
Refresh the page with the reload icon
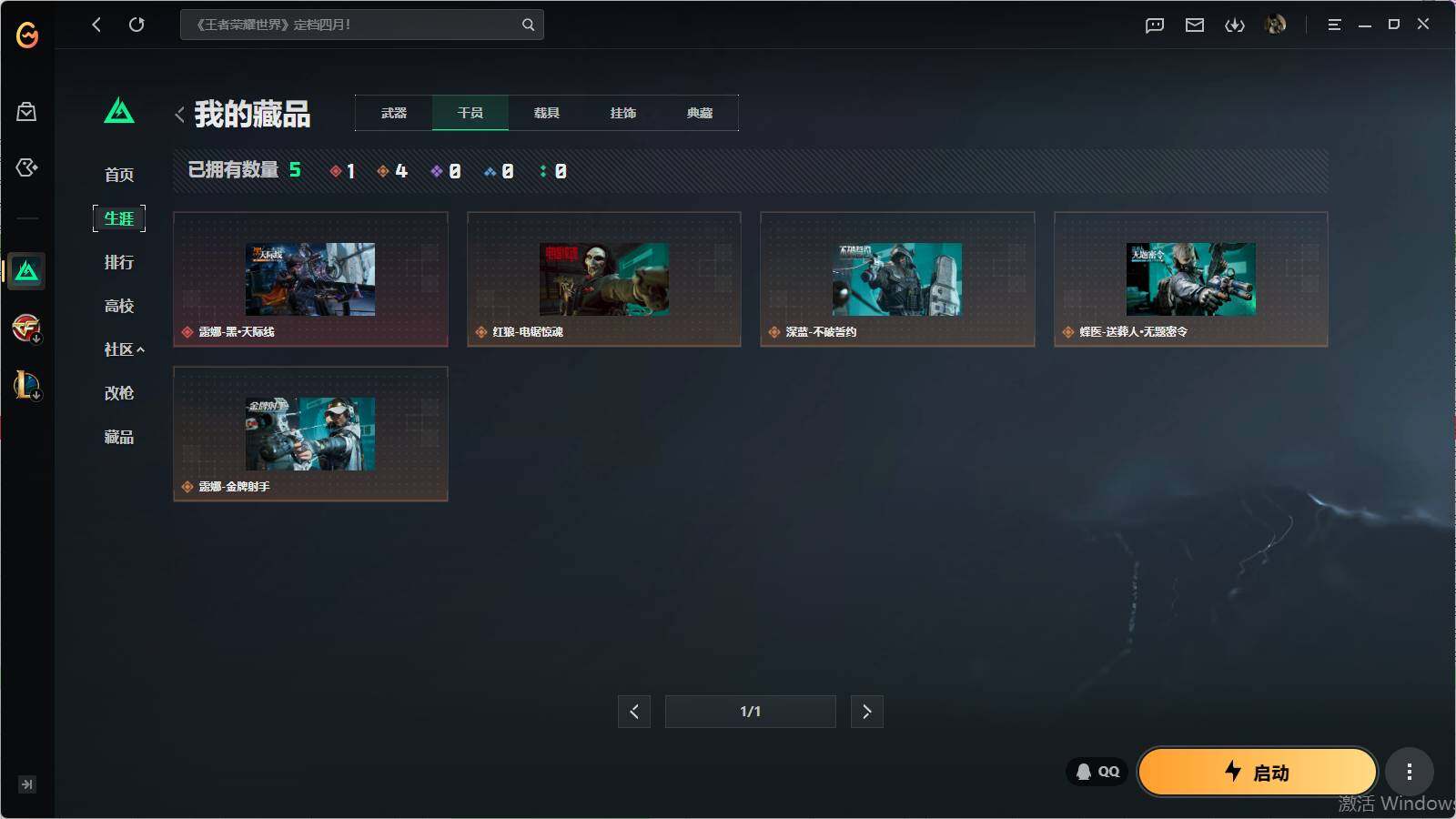tap(136, 25)
